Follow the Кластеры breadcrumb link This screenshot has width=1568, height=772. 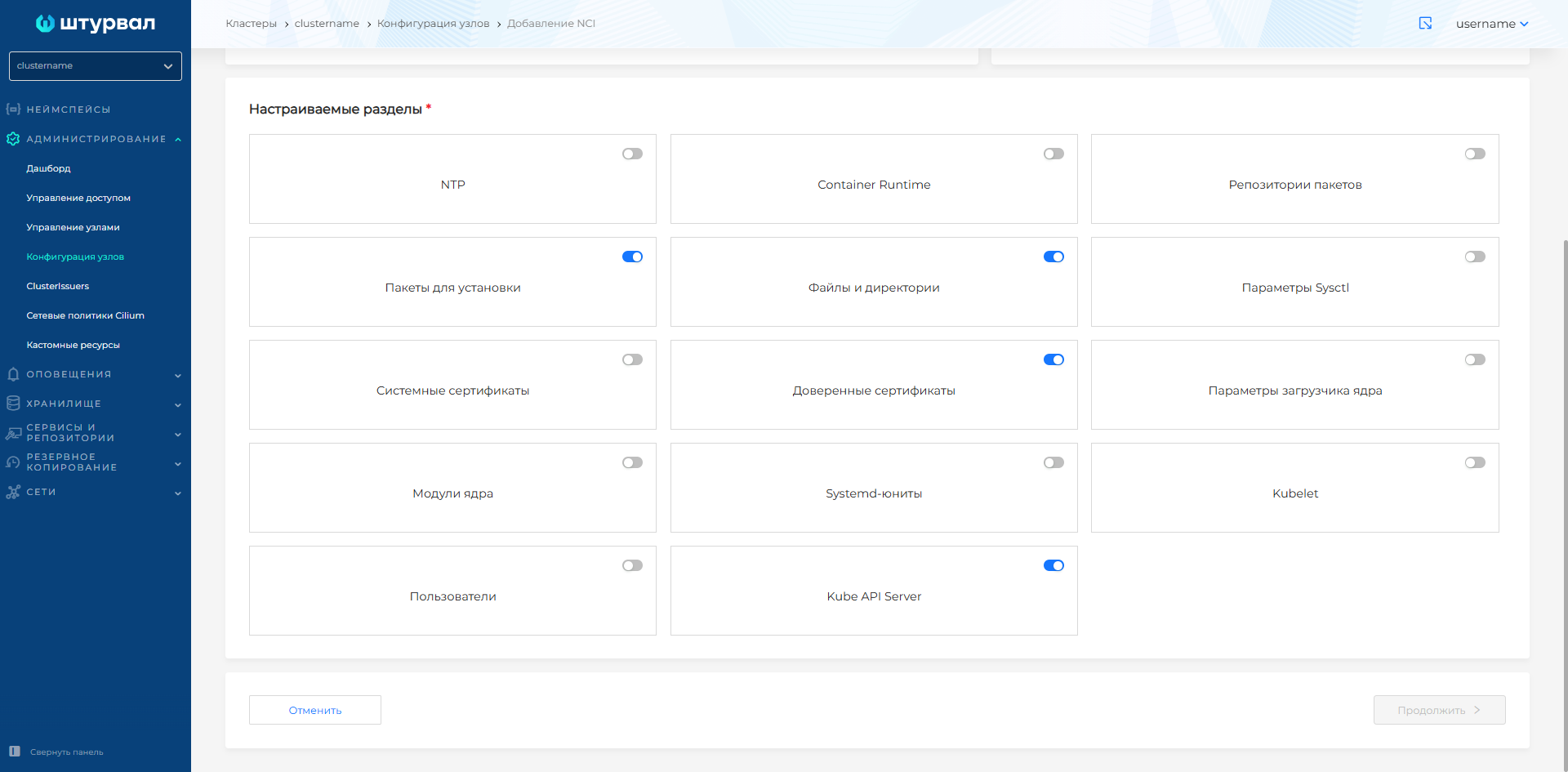click(251, 24)
